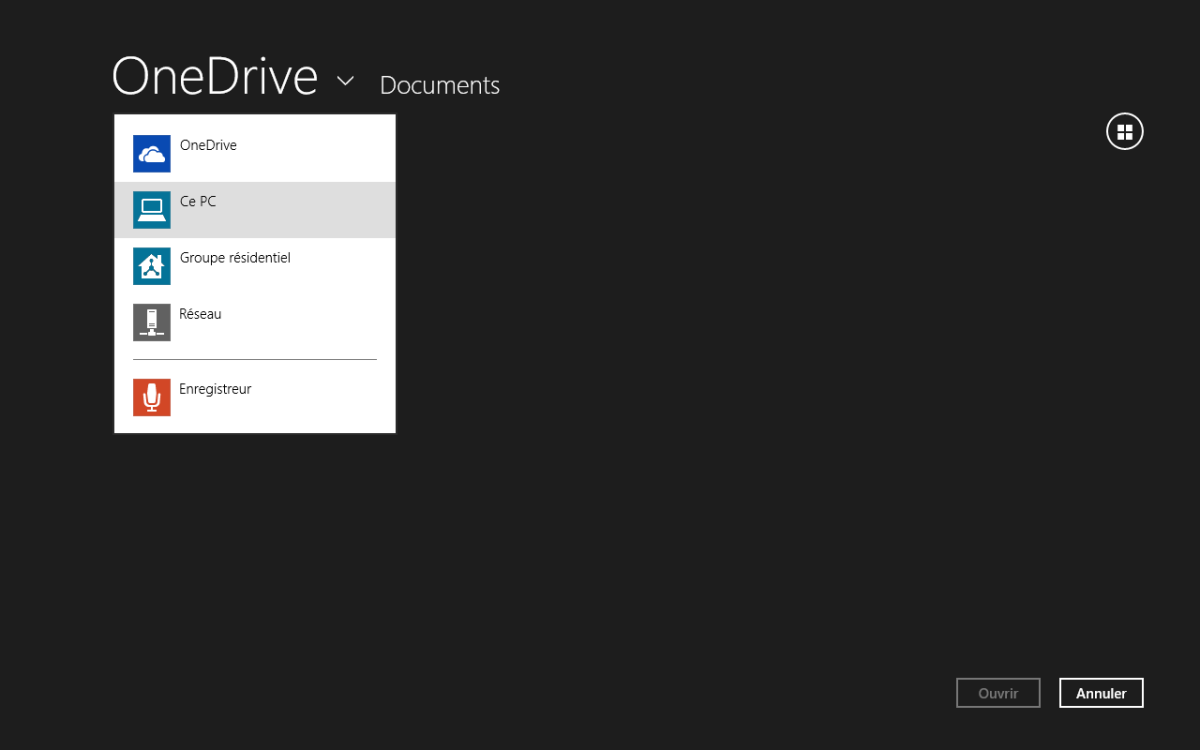
Task: Click the Réseau network icon
Action: [x=152, y=322]
